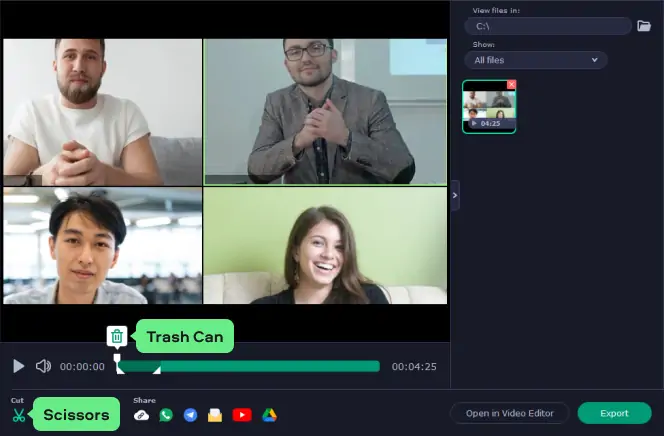Screen dimensions: 664x436
Task: Click the white playhead marker
Action: [x=117, y=361]
